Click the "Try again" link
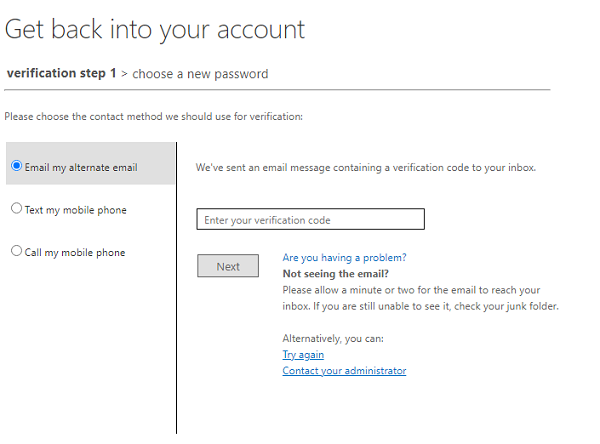 [x=303, y=355]
